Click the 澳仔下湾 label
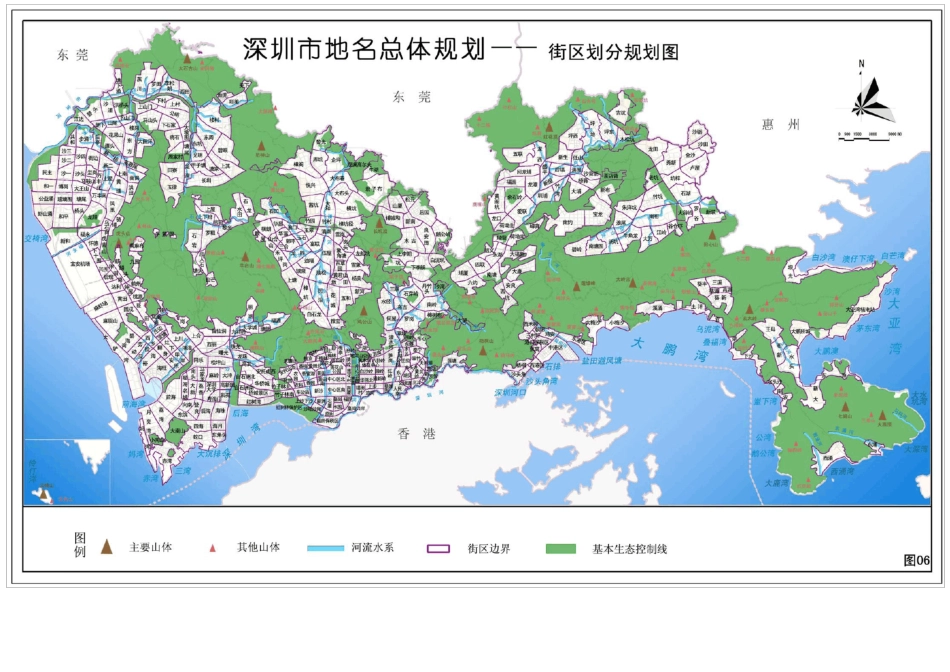 click(859, 259)
